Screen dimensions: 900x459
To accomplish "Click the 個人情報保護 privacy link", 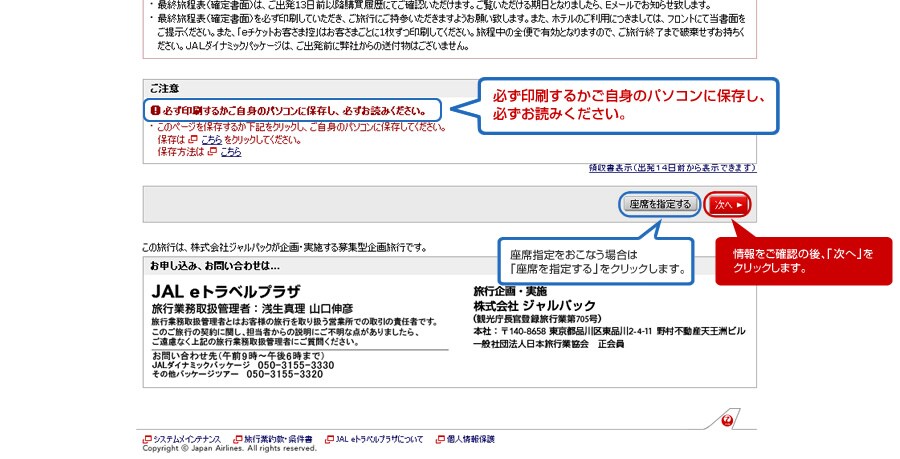I will (x=472, y=439).
